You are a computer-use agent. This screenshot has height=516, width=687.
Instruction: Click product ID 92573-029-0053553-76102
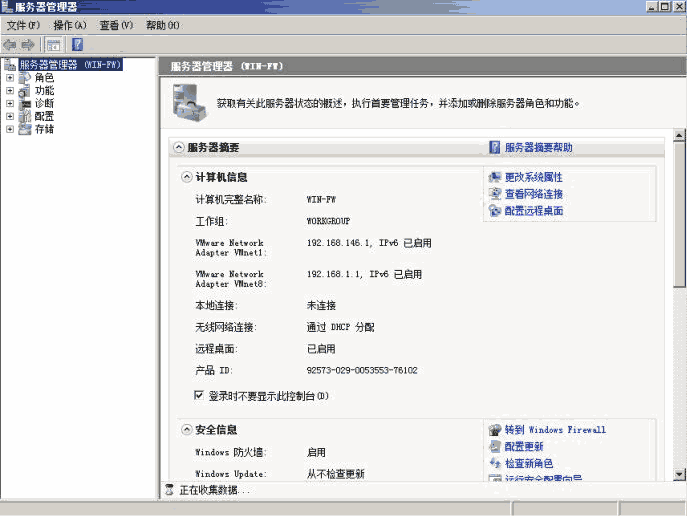(x=362, y=371)
